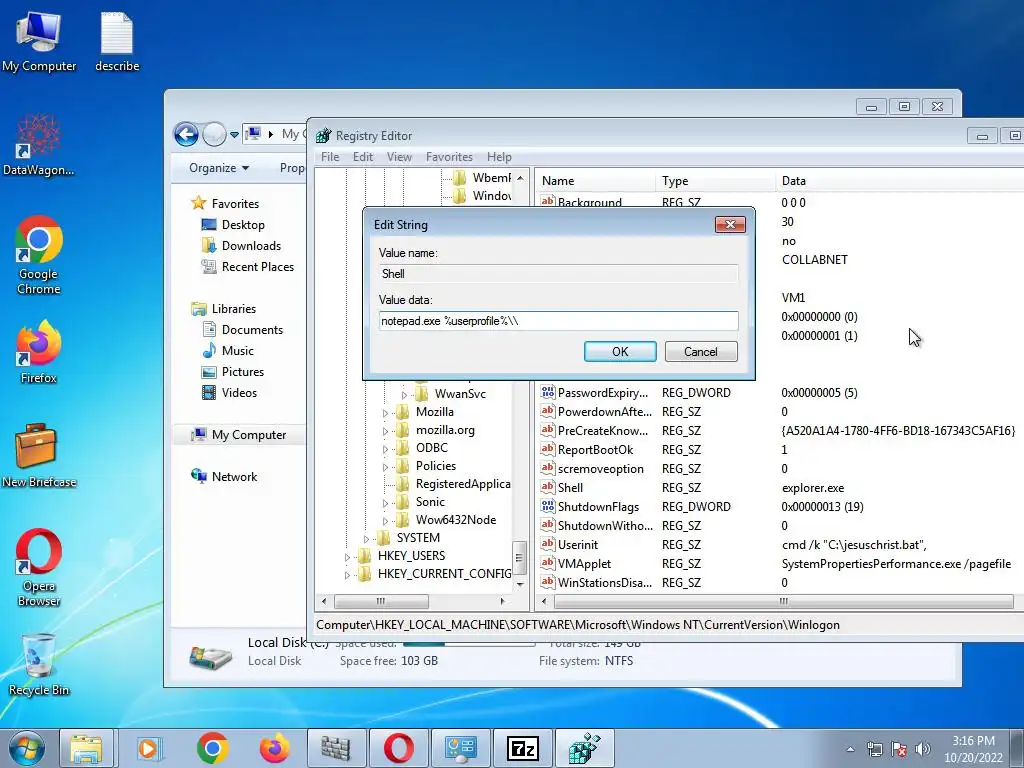This screenshot has width=1024, height=768.
Task: Expand the HKEY_USERS hive
Action: pyautogui.click(x=347, y=557)
